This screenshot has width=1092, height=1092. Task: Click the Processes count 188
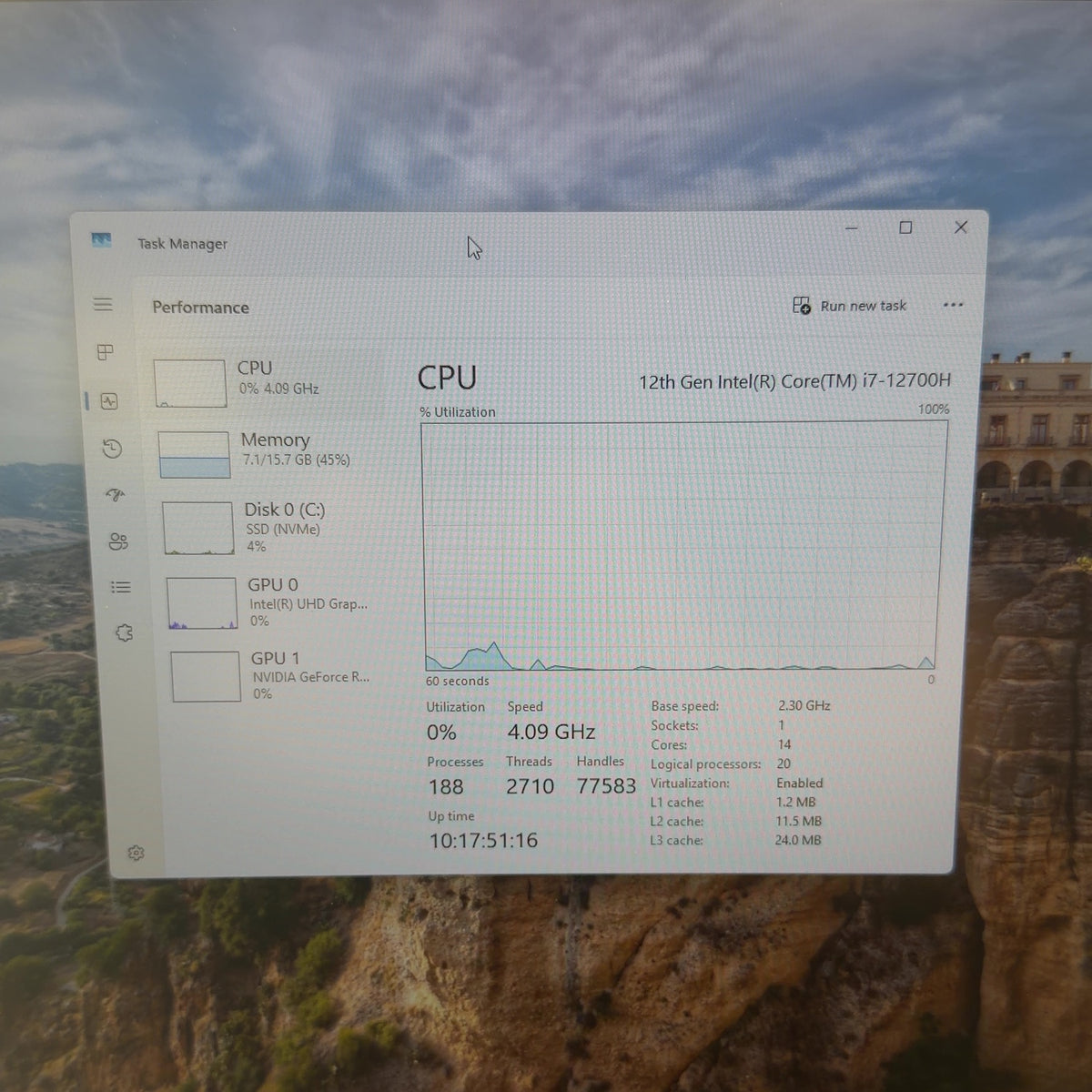(x=446, y=786)
